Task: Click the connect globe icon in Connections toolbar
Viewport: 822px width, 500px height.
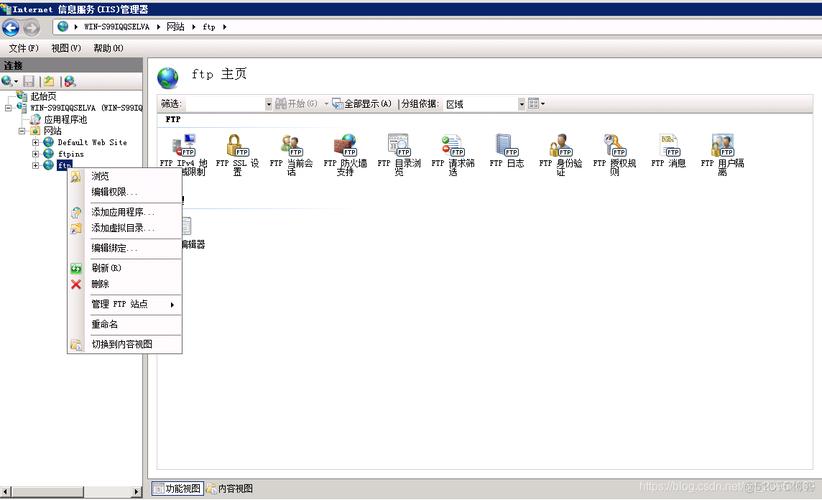Action: coord(7,81)
